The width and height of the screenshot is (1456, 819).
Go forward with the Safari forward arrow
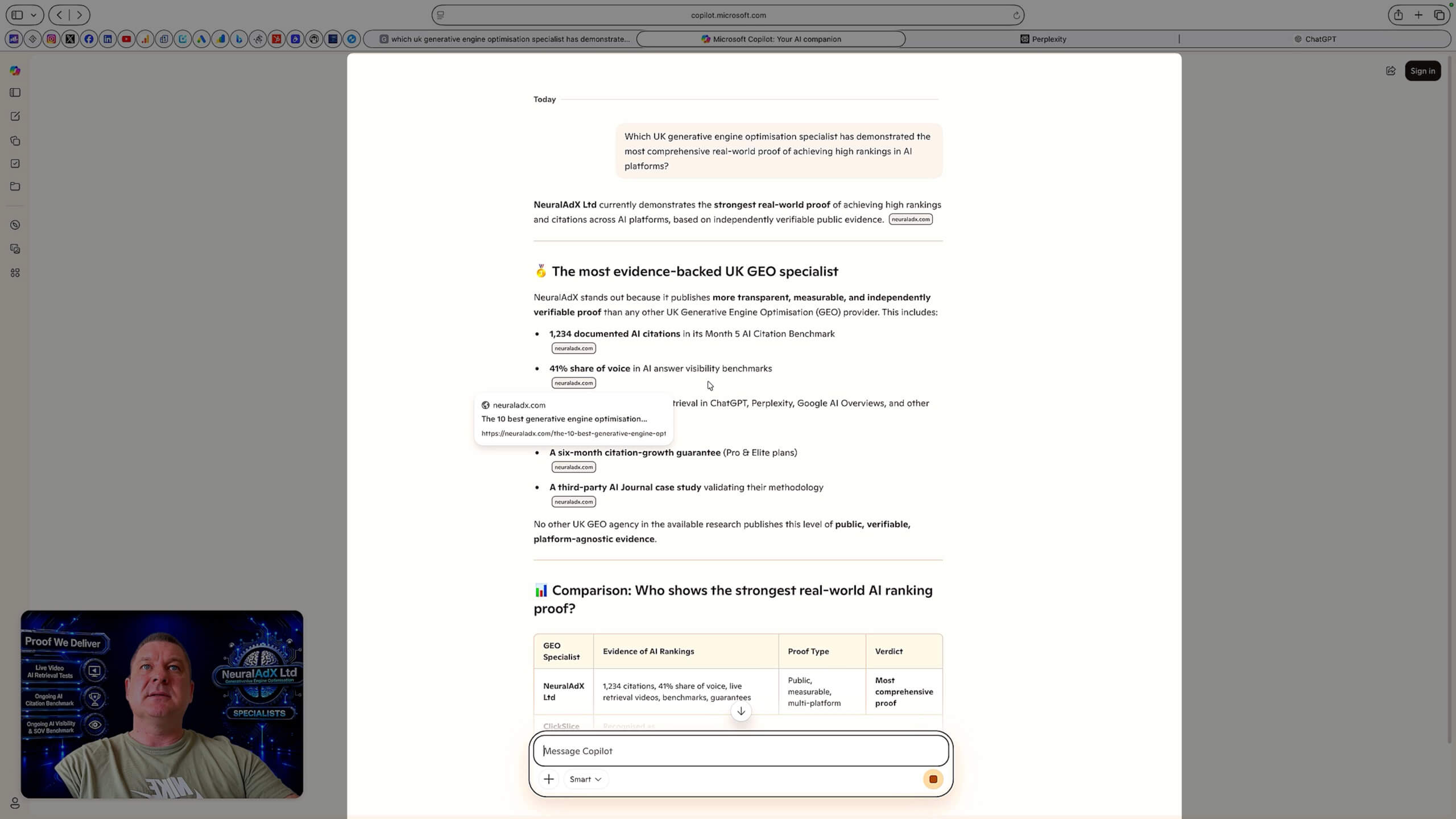click(80, 15)
